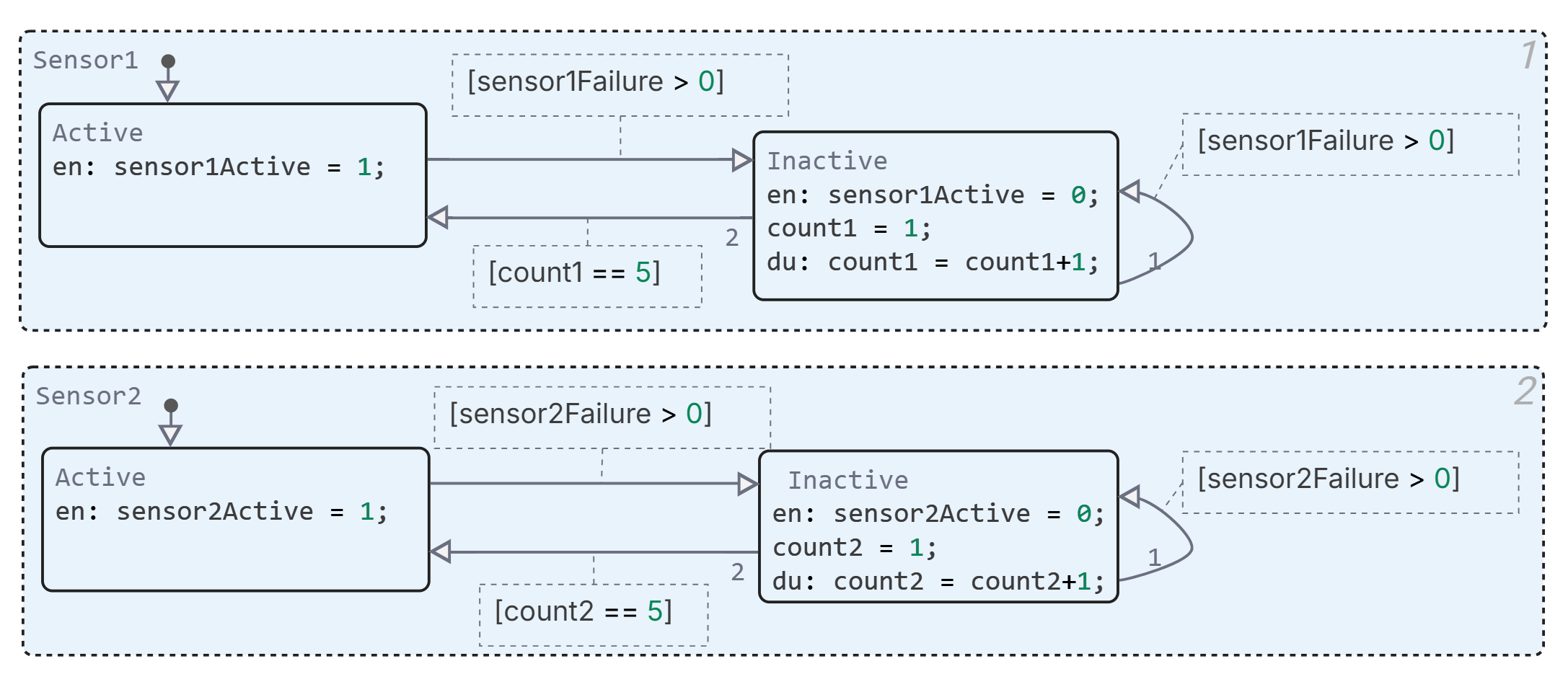The width and height of the screenshot is (1568, 674).
Task: Select the Sensor1 Active-to-Inactive transition arrowhead
Action: coord(741,159)
